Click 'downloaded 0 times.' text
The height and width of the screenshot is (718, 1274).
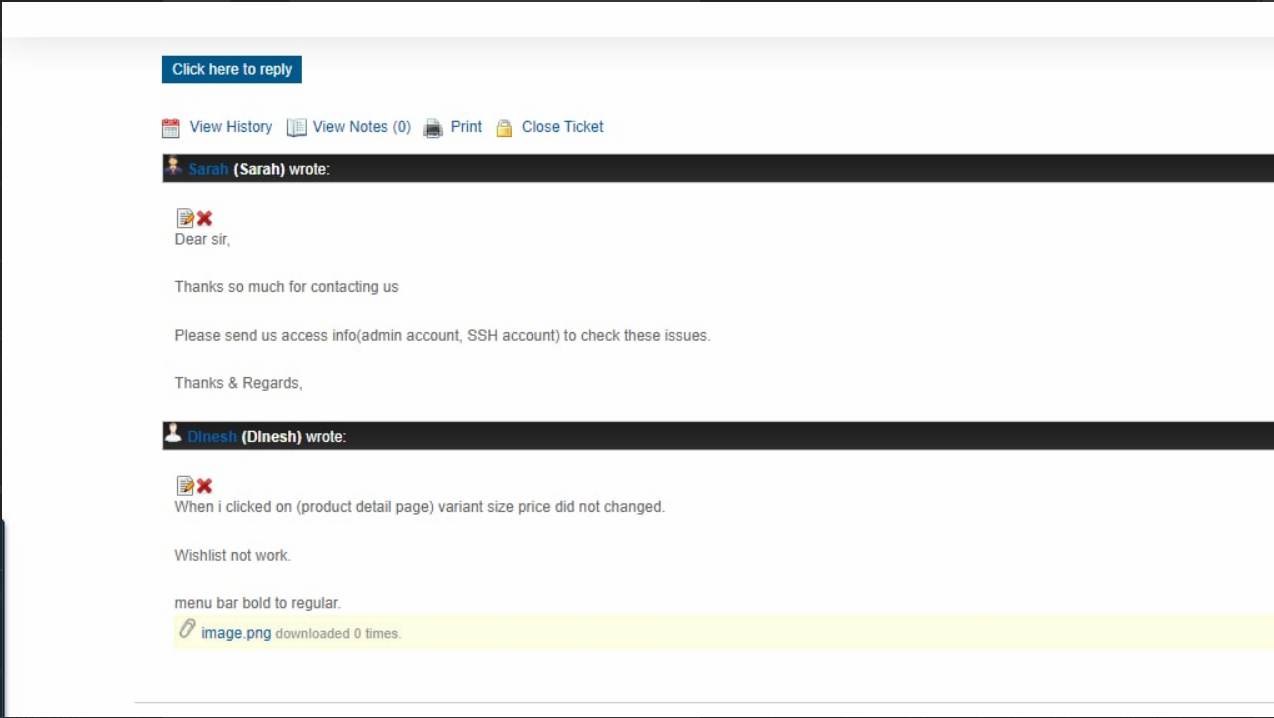coord(338,634)
